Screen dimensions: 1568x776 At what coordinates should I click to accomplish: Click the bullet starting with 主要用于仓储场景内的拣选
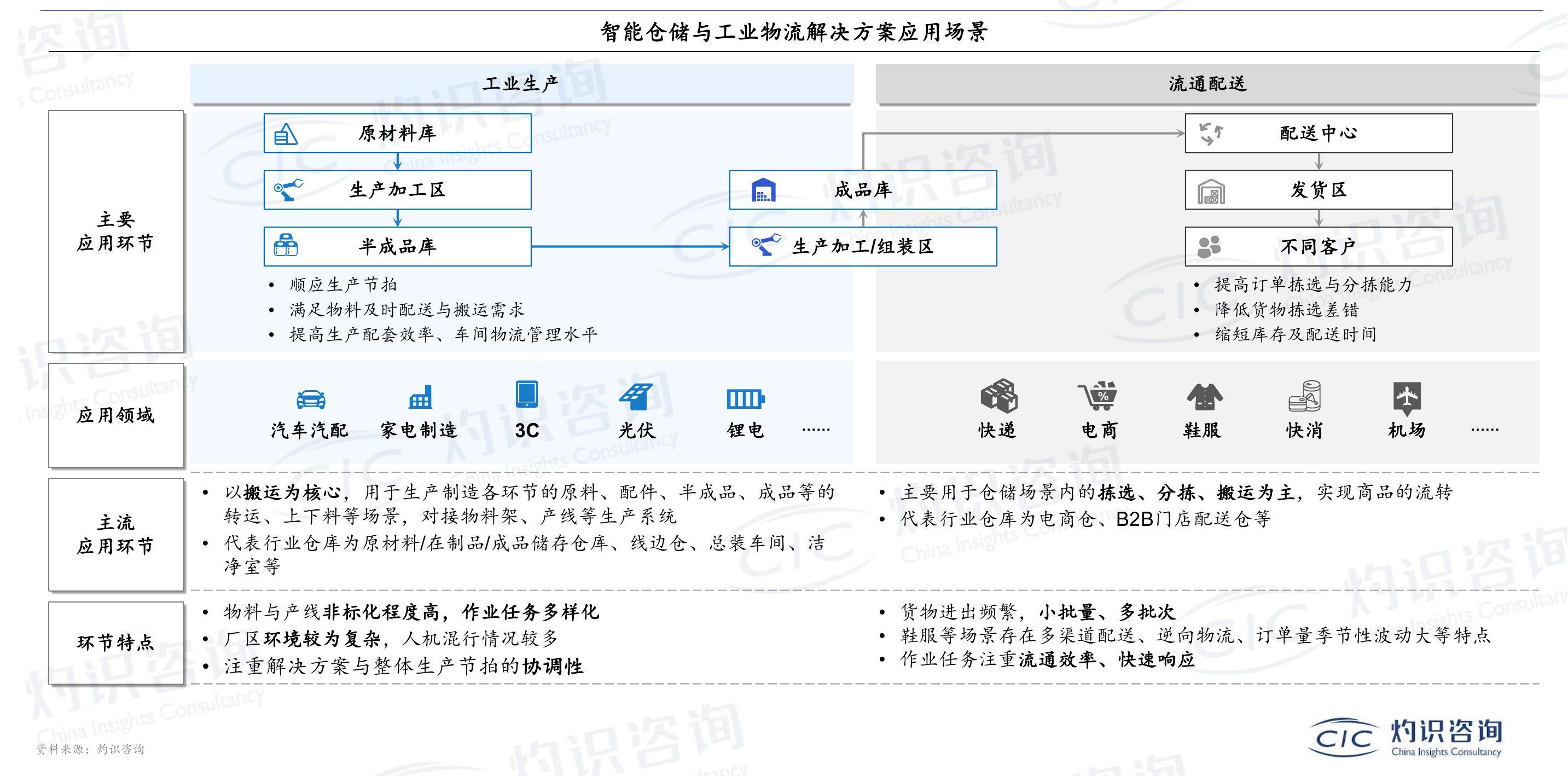(1177, 492)
